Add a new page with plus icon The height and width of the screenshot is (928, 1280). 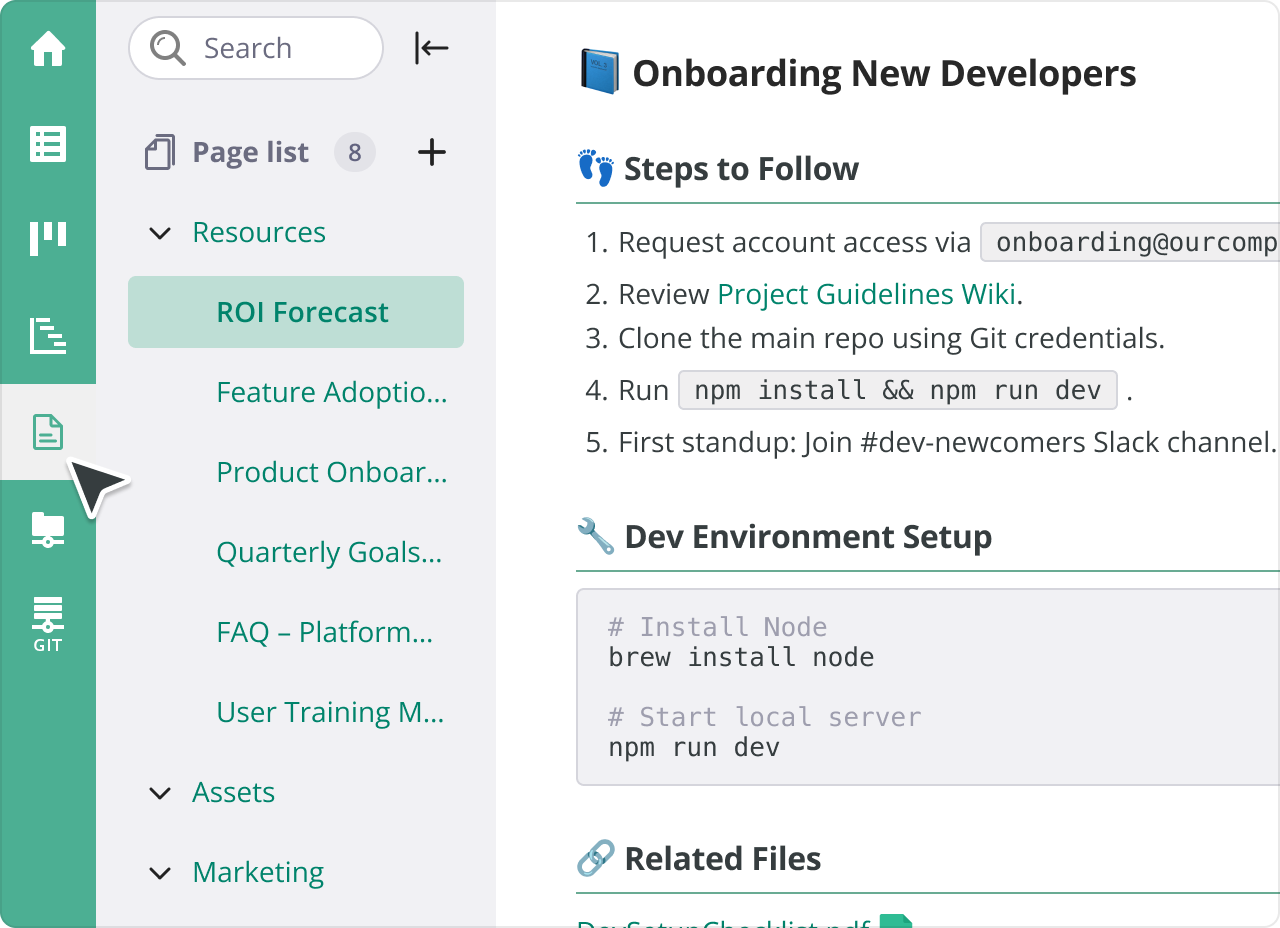pyautogui.click(x=431, y=152)
